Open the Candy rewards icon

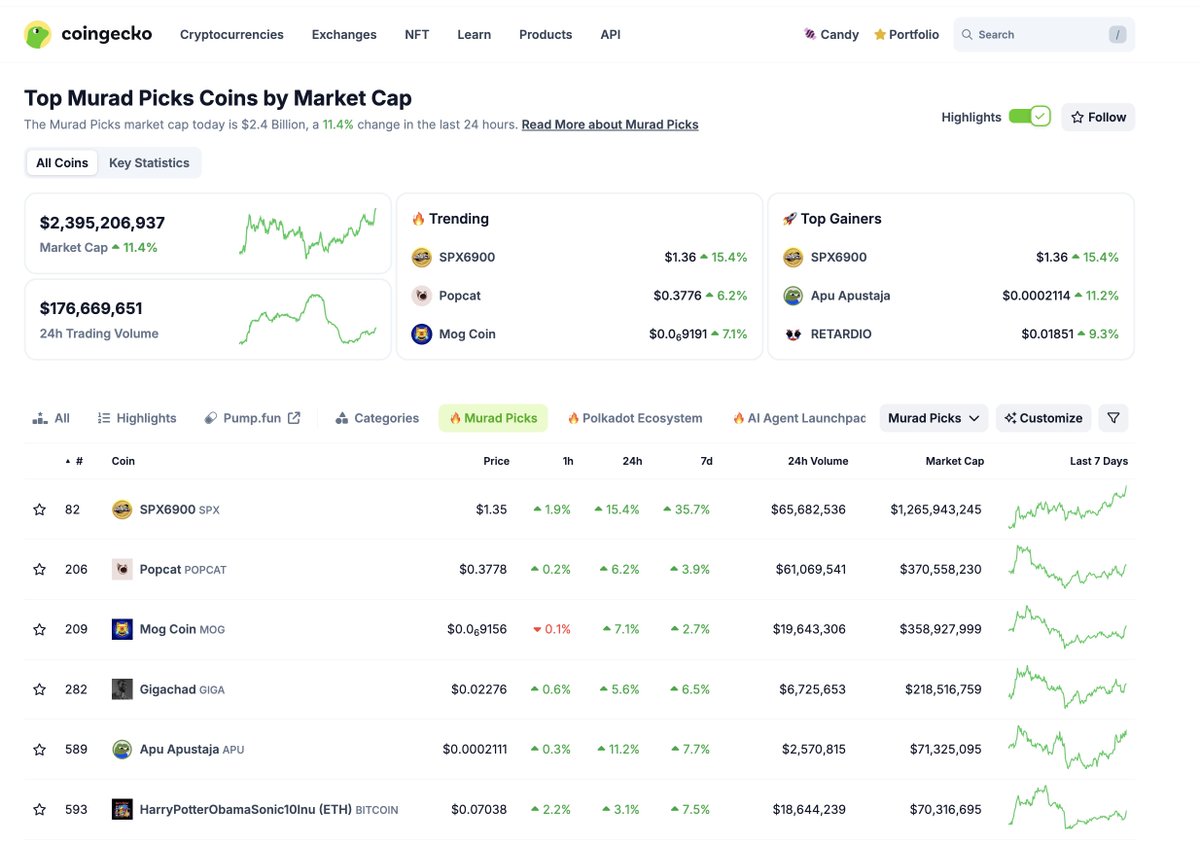tap(808, 33)
